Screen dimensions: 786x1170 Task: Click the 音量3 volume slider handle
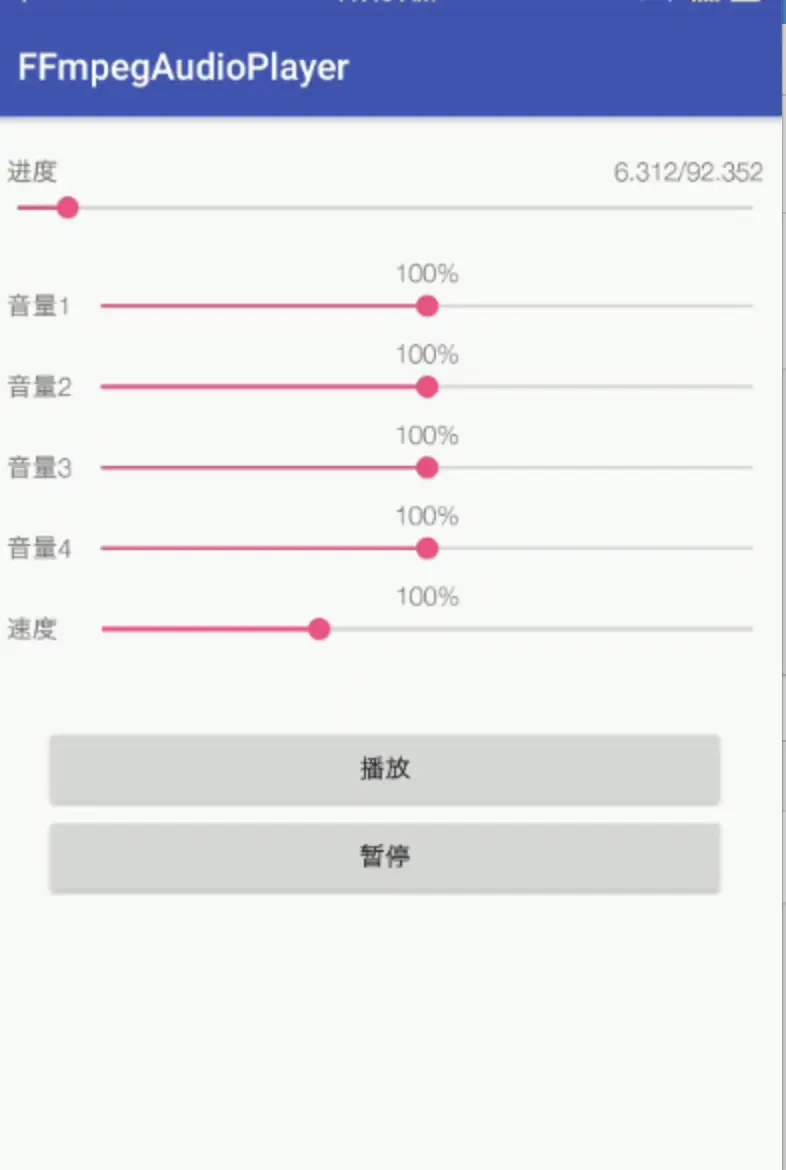click(427, 467)
